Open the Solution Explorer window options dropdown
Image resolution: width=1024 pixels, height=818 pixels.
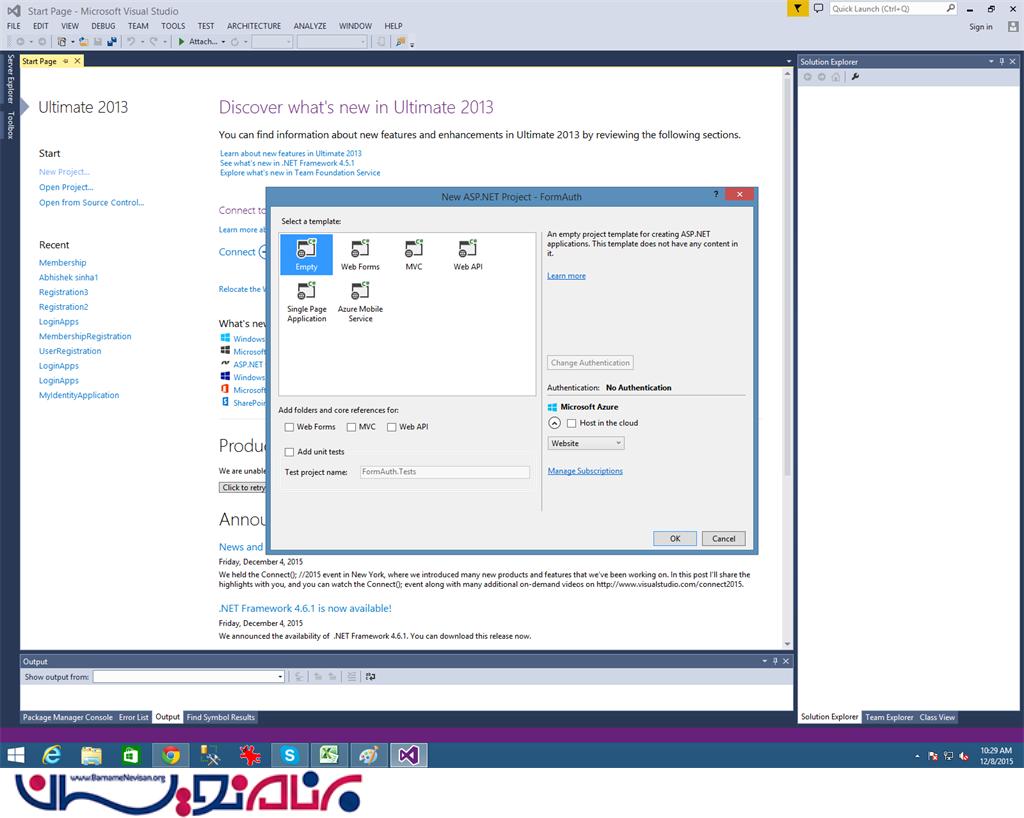[991, 61]
